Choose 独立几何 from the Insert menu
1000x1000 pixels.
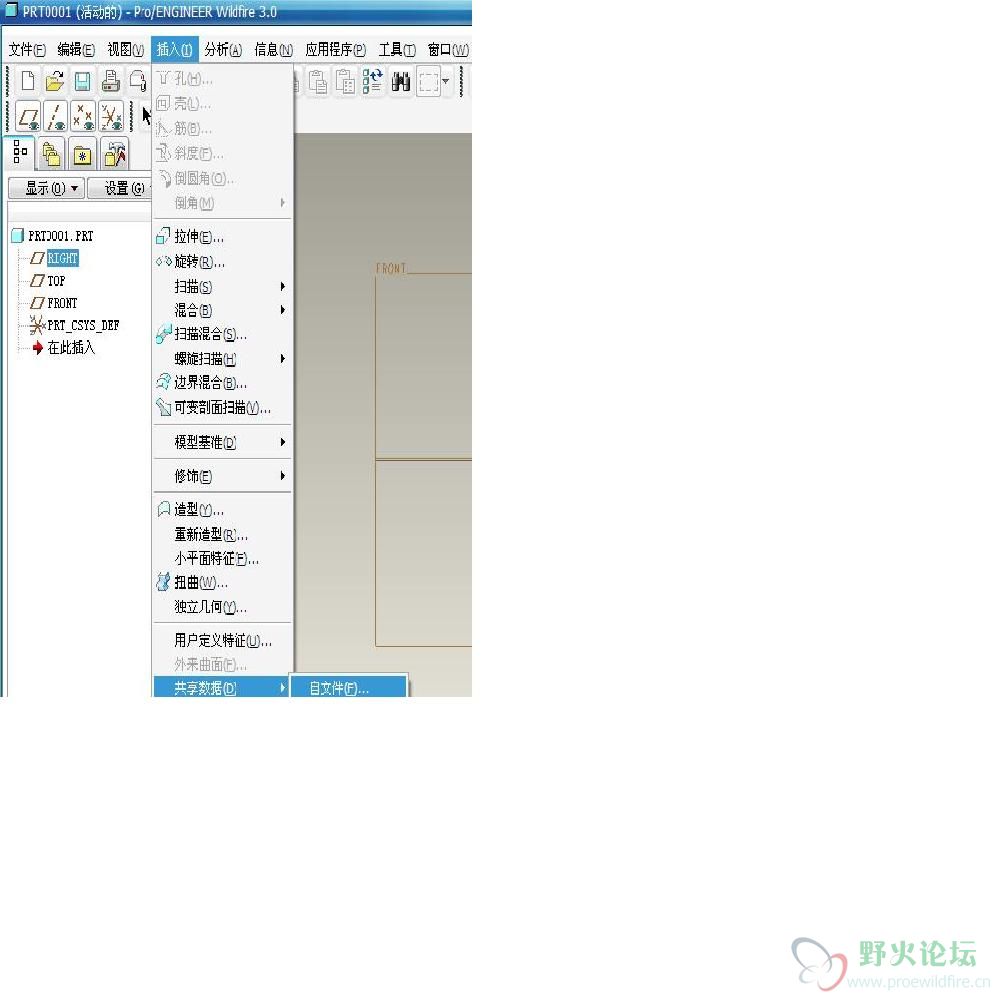click(222, 607)
